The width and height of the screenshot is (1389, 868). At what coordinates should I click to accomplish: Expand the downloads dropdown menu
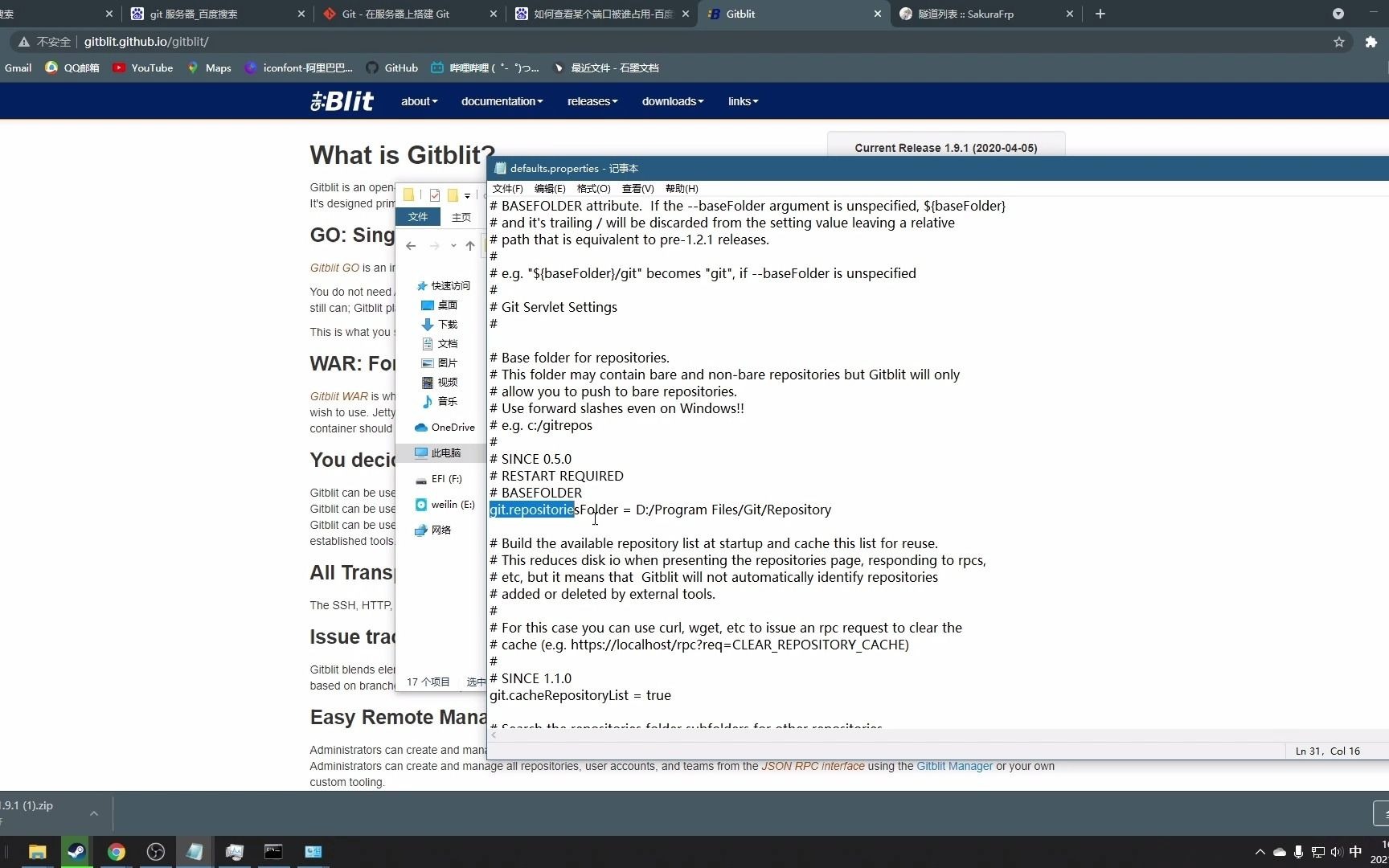click(673, 101)
